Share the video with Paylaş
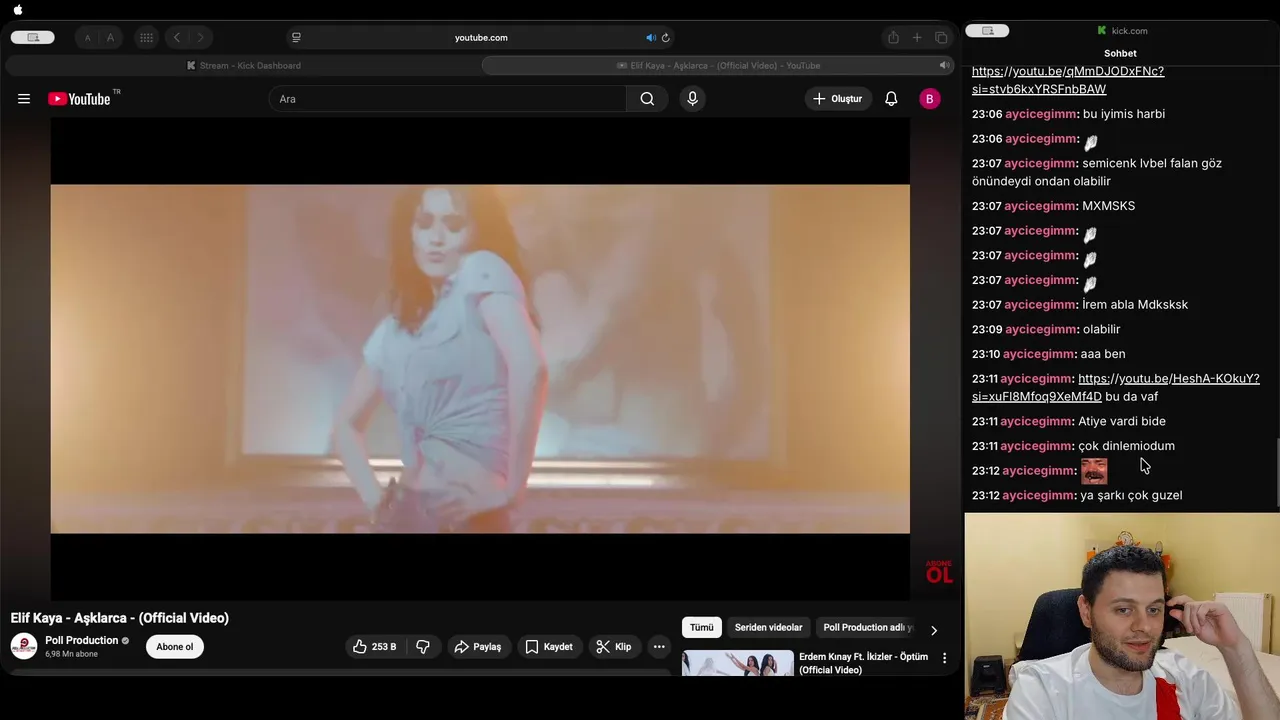The width and height of the screenshot is (1280, 720). (x=478, y=647)
